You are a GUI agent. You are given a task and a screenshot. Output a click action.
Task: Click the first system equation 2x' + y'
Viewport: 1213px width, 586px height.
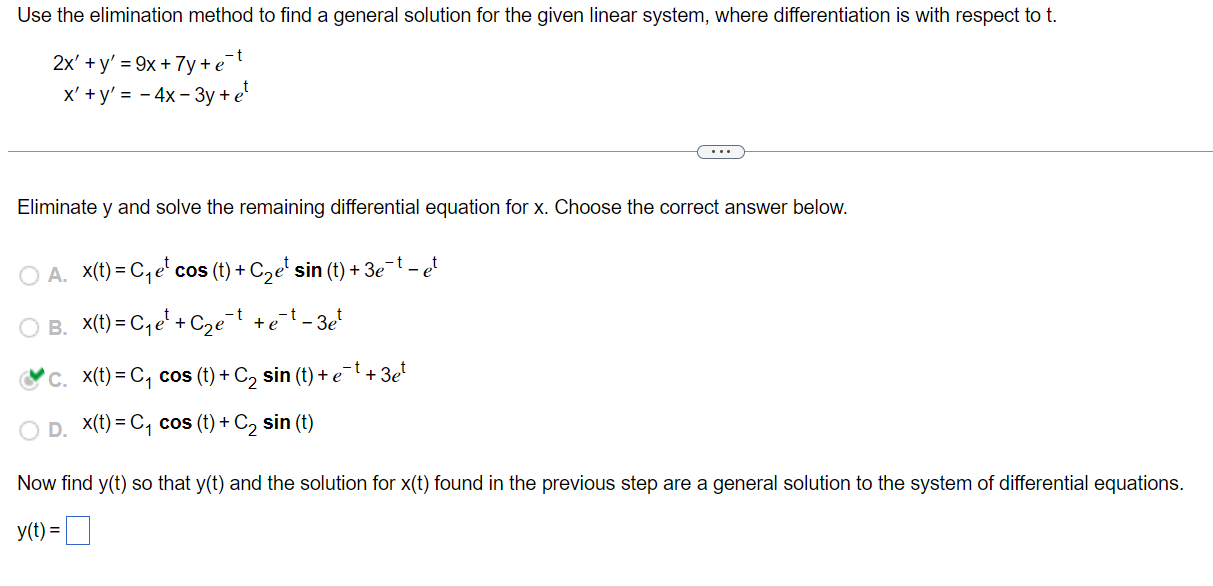(x=145, y=62)
